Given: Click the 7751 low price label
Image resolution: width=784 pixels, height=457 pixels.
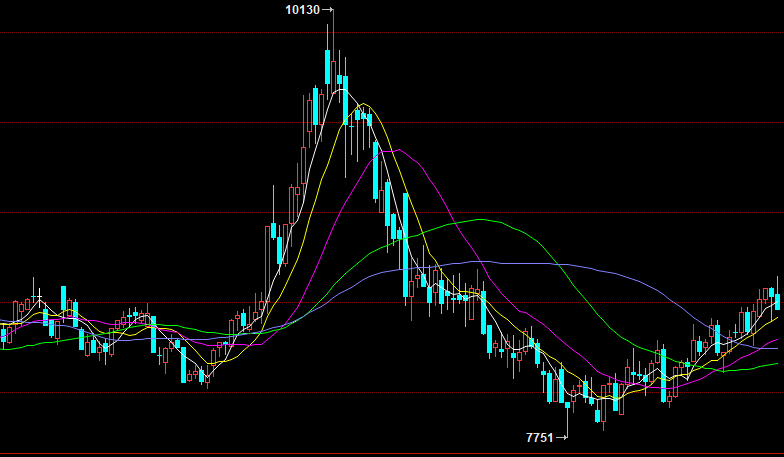Looking at the screenshot, I should pos(538,438).
